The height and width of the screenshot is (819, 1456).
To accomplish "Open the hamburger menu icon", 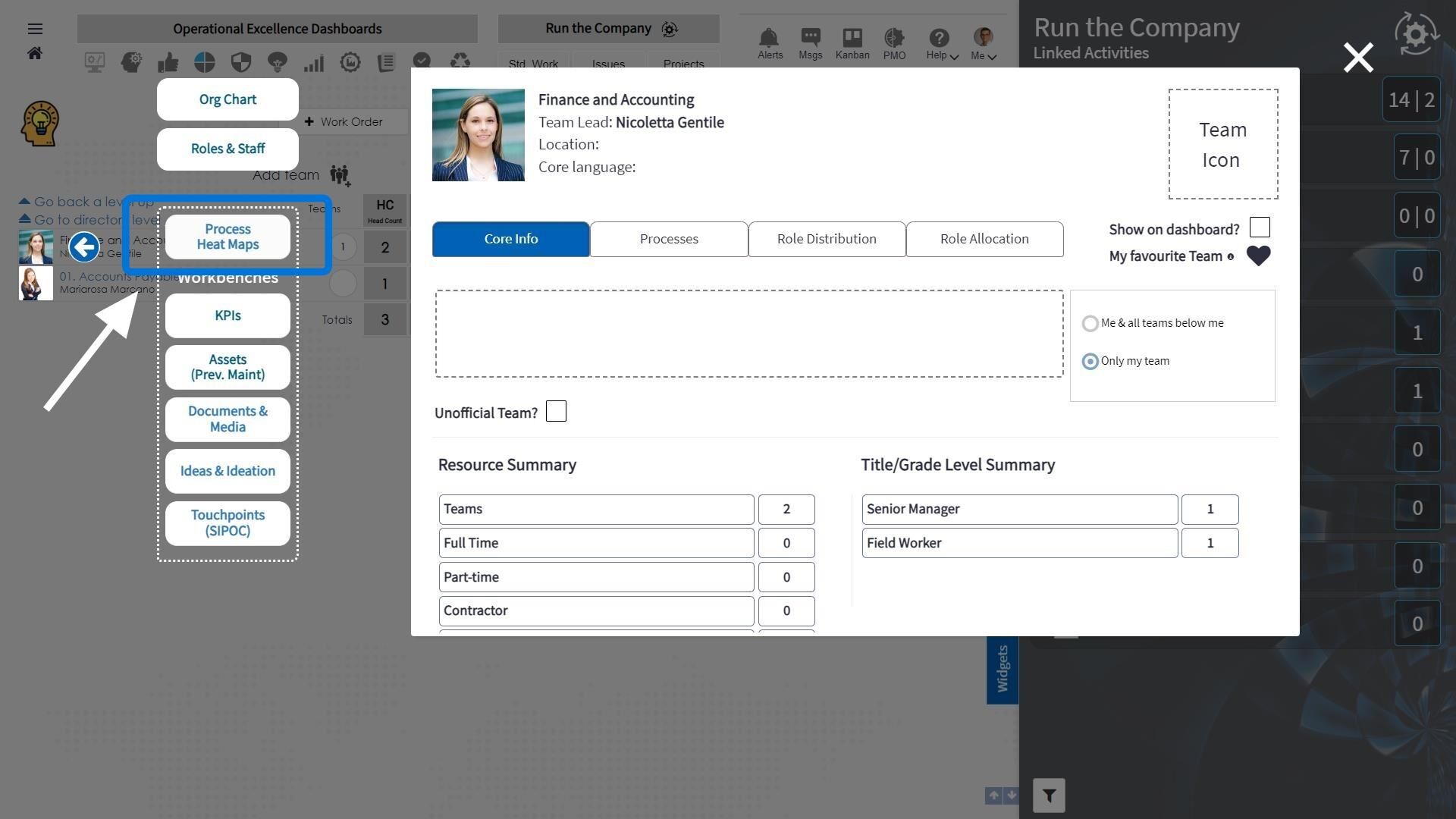I will click(35, 29).
